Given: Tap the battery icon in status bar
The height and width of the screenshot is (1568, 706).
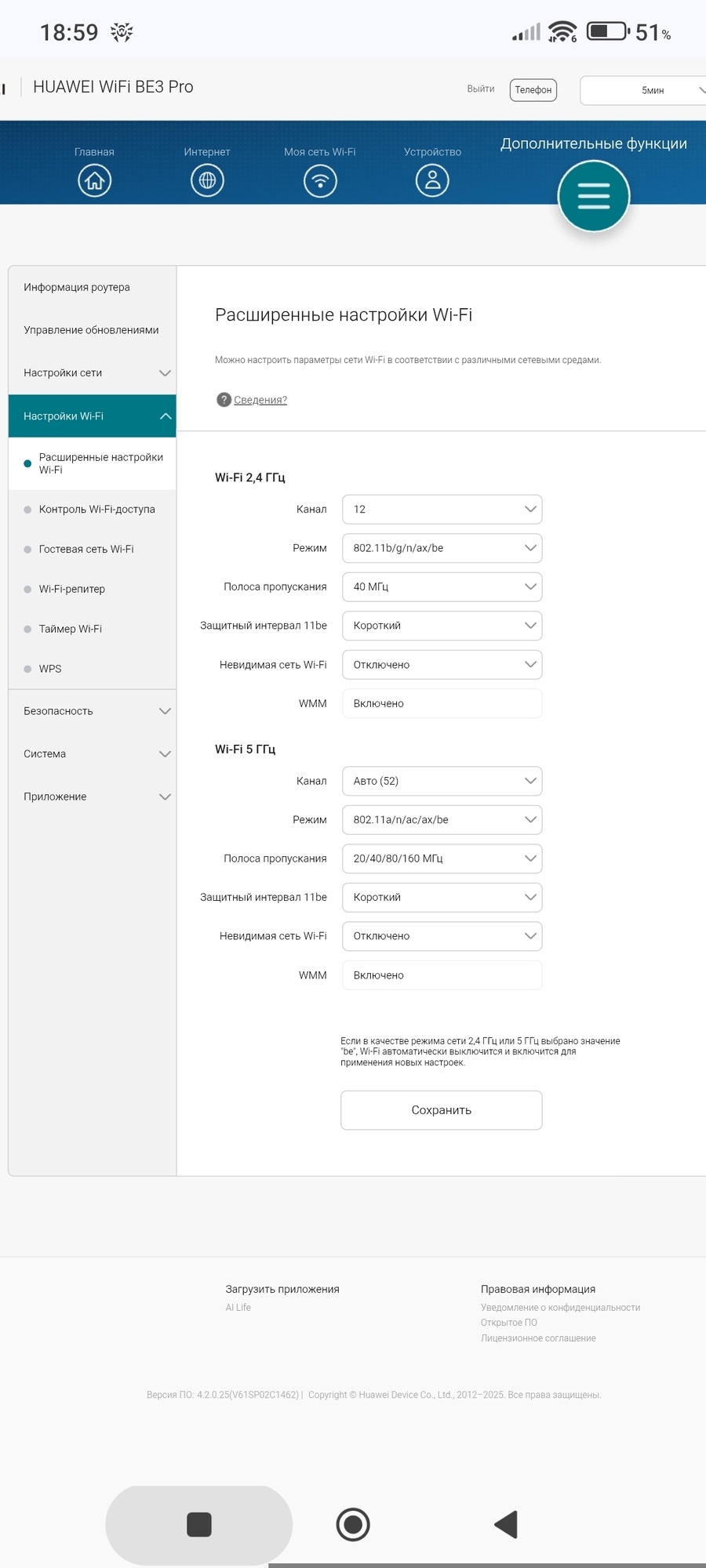Looking at the screenshot, I should pyautogui.click(x=608, y=31).
